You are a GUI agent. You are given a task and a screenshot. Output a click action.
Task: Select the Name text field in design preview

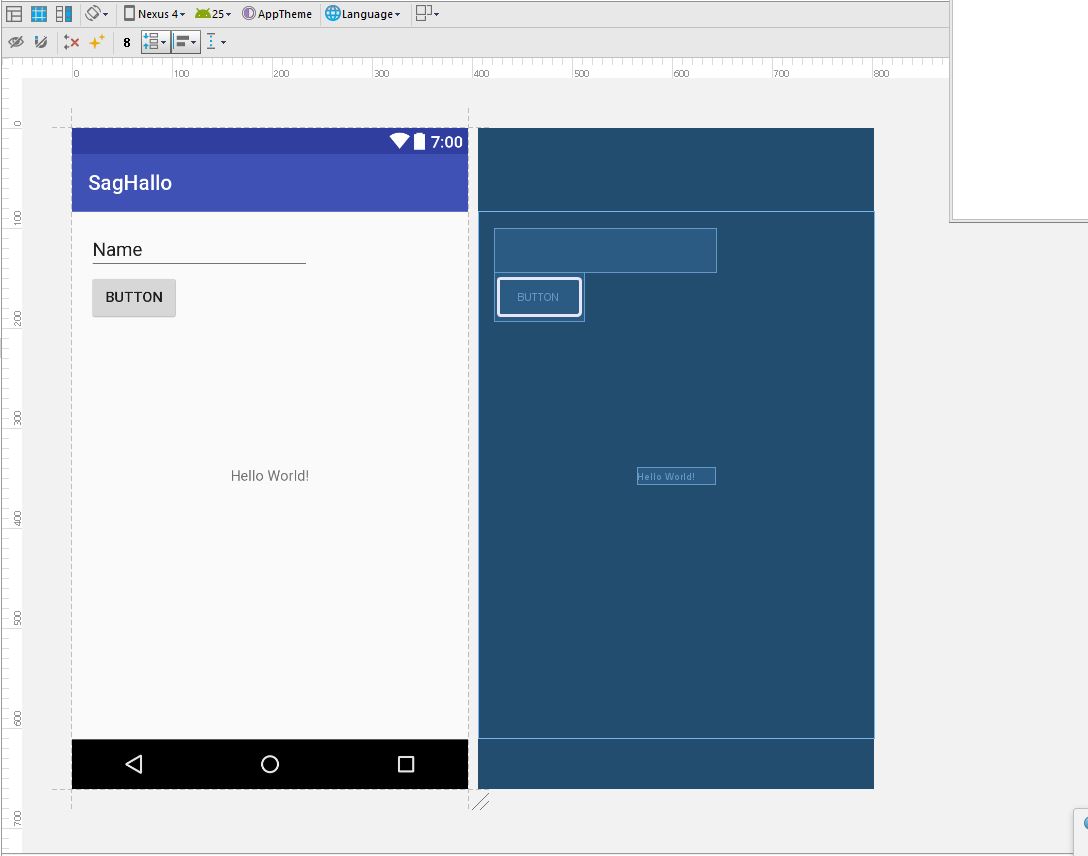[198, 250]
